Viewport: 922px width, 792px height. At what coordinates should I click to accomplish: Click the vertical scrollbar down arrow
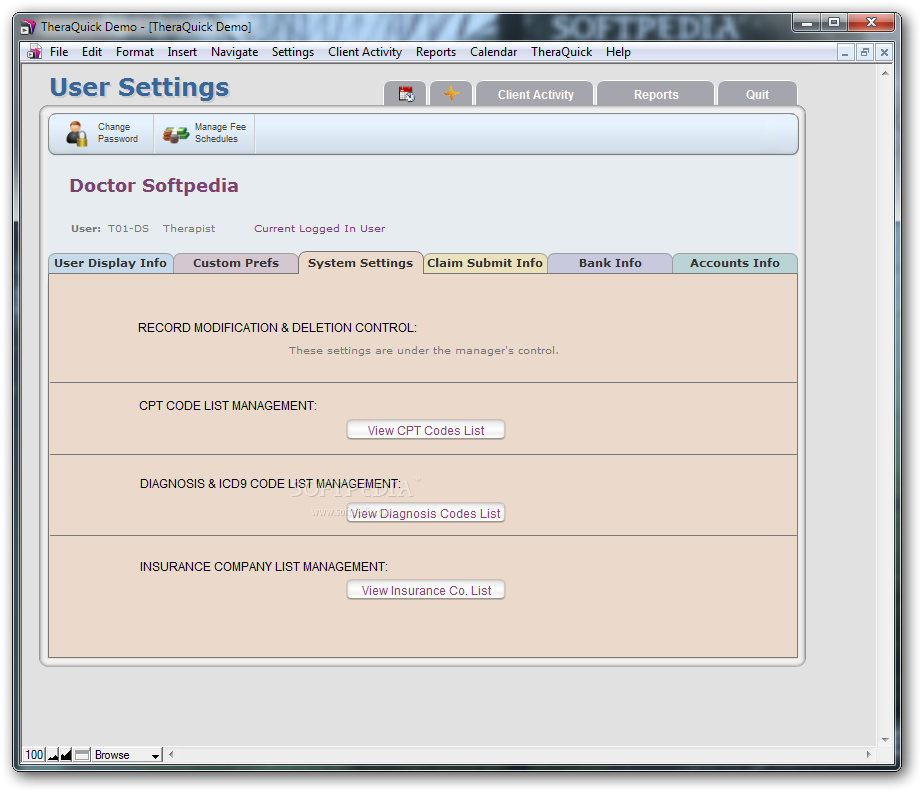(x=885, y=740)
